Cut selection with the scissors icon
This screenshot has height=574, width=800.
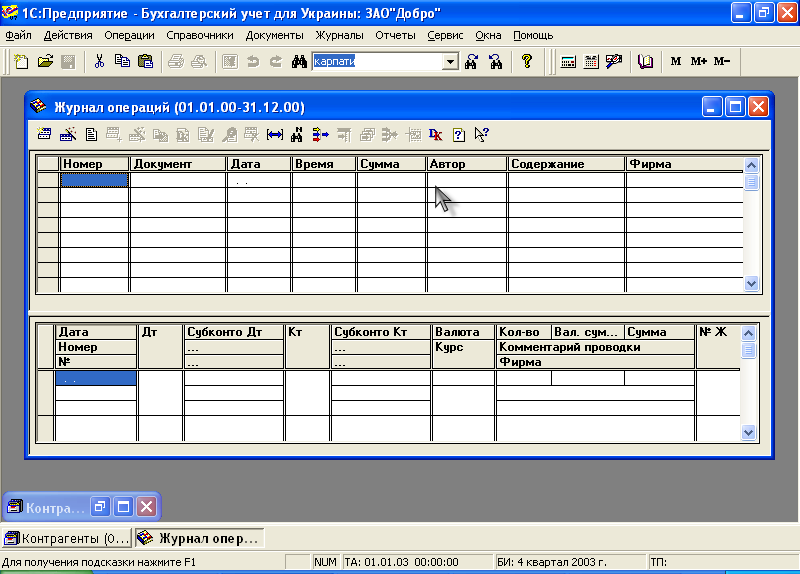coord(99,62)
